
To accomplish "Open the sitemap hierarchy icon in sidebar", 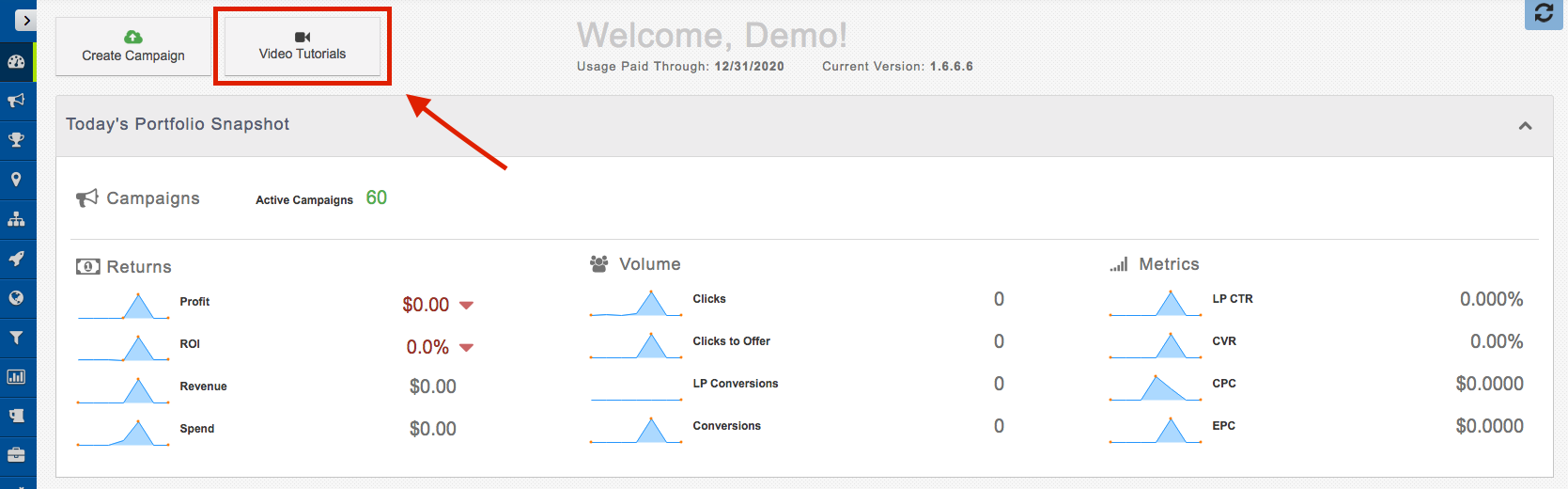I will pyautogui.click(x=16, y=219).
